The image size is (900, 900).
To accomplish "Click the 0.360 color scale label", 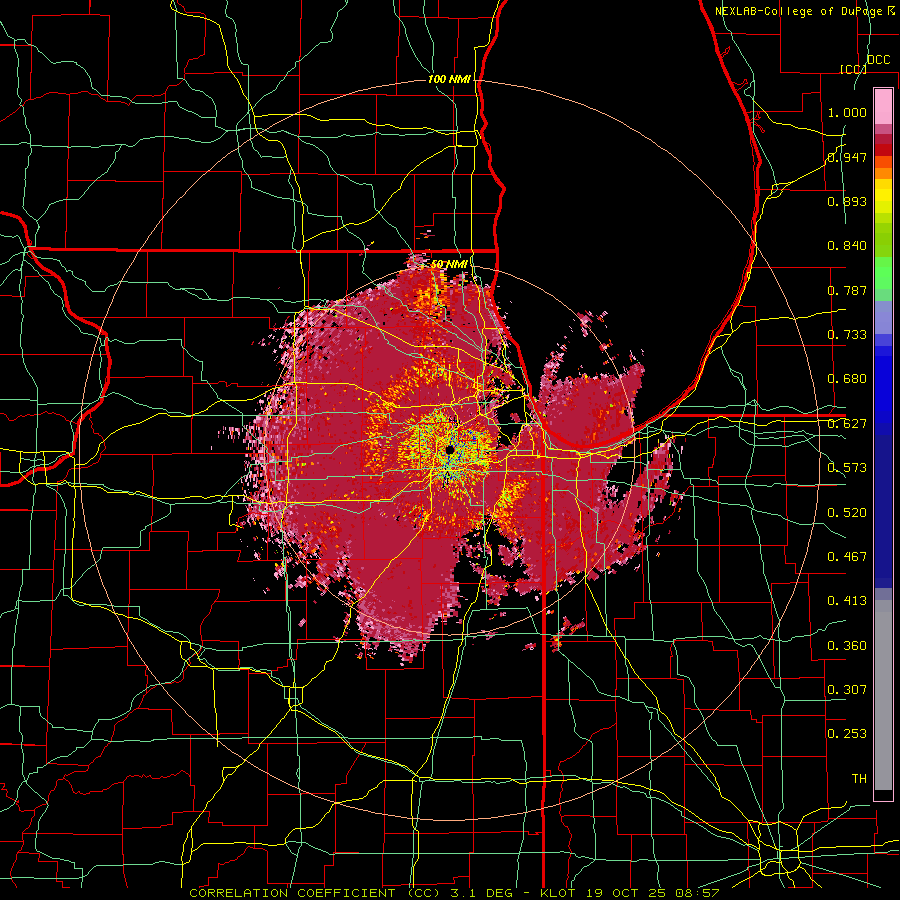I will [847, 646].
